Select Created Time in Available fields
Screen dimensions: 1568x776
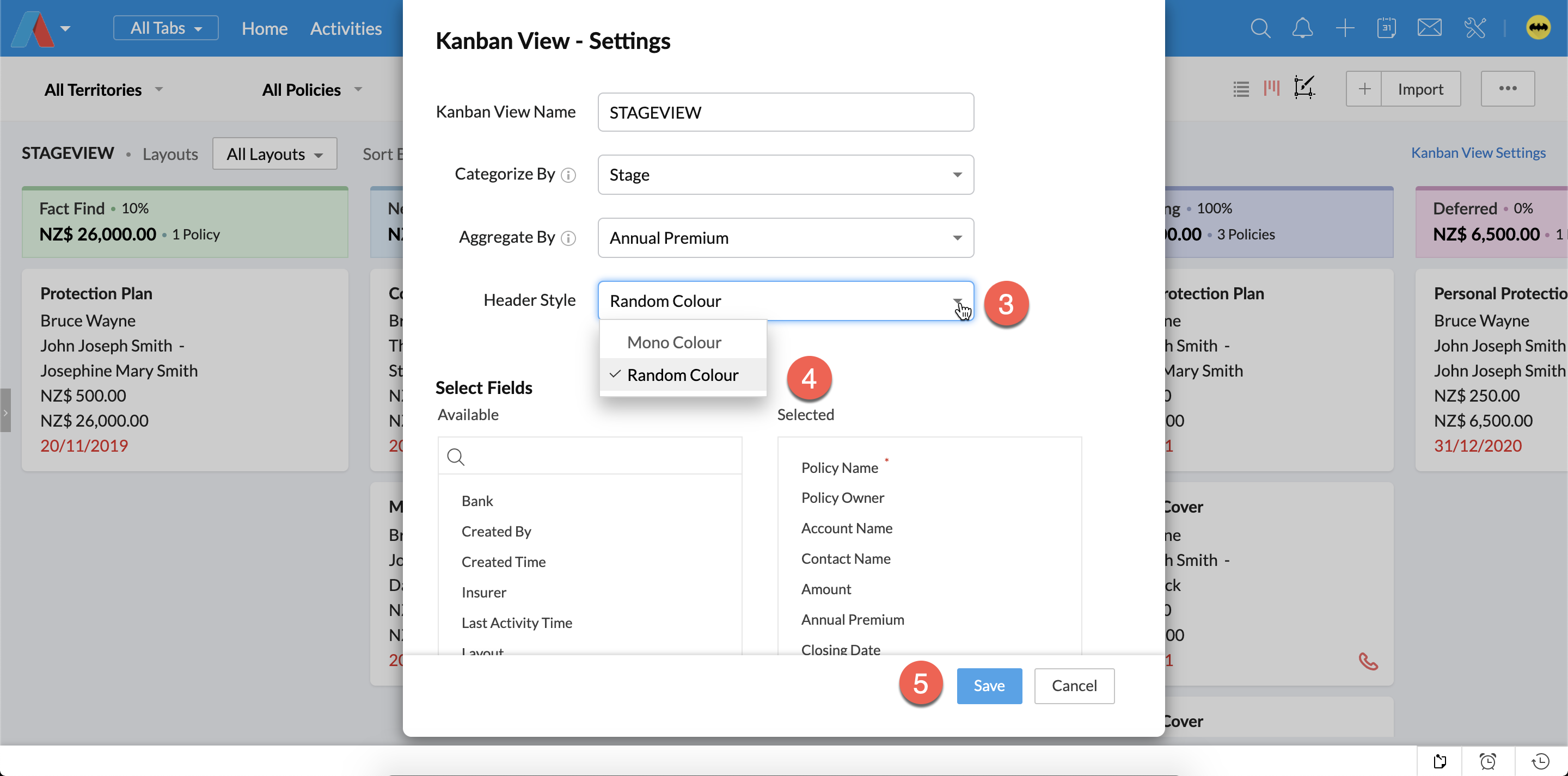point(504,562)
